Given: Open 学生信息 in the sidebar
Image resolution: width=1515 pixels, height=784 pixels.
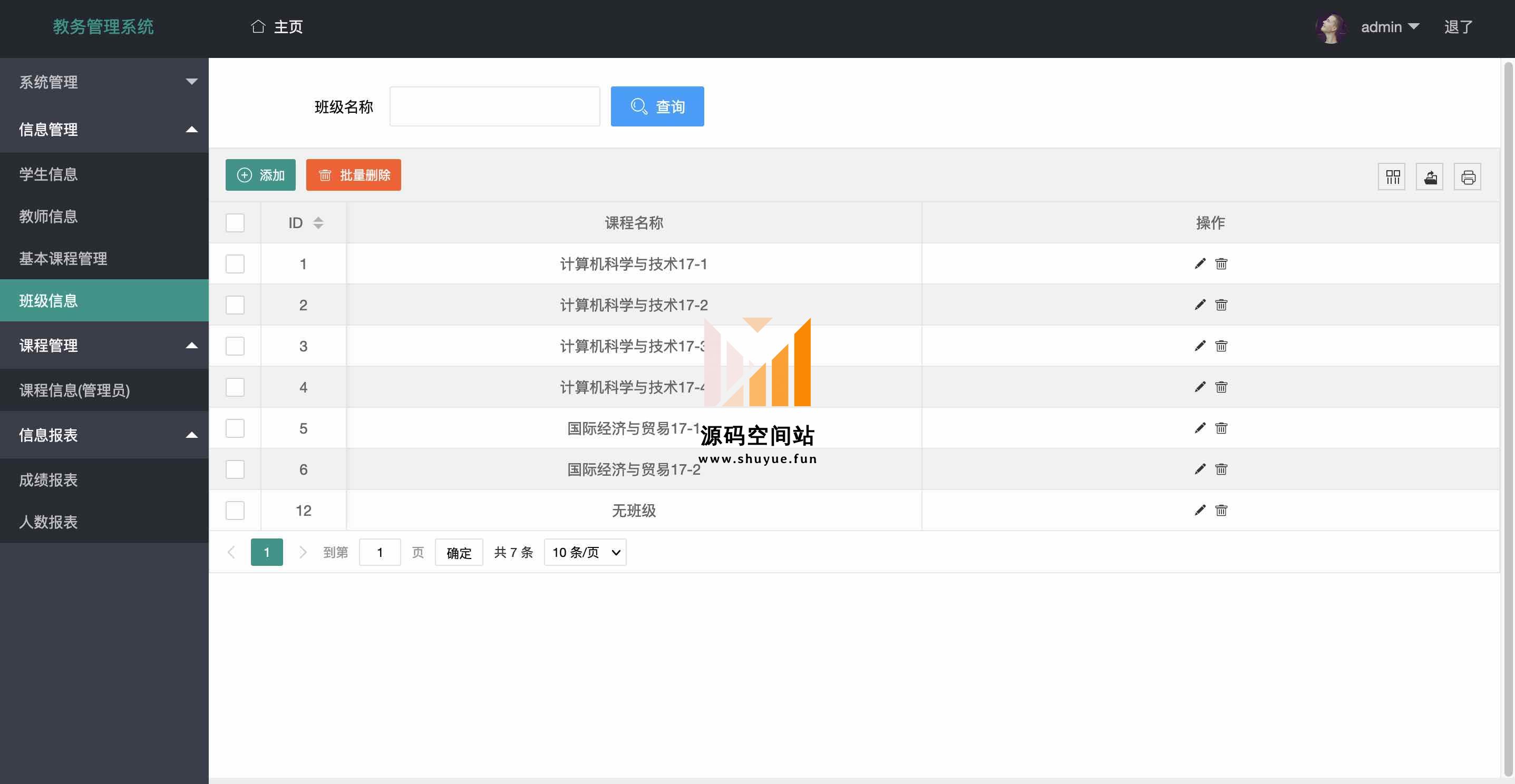Looking at the screenshot, I should (48, 174).
